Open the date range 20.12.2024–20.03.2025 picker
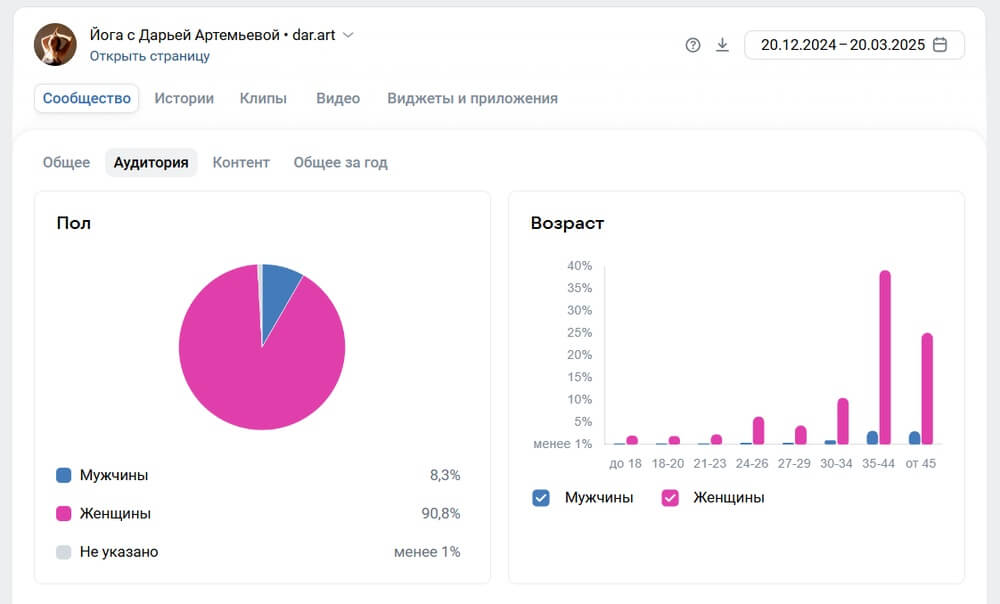Image resolution: width=1000 pixels, height=604 pixels. tap(854, 45)
